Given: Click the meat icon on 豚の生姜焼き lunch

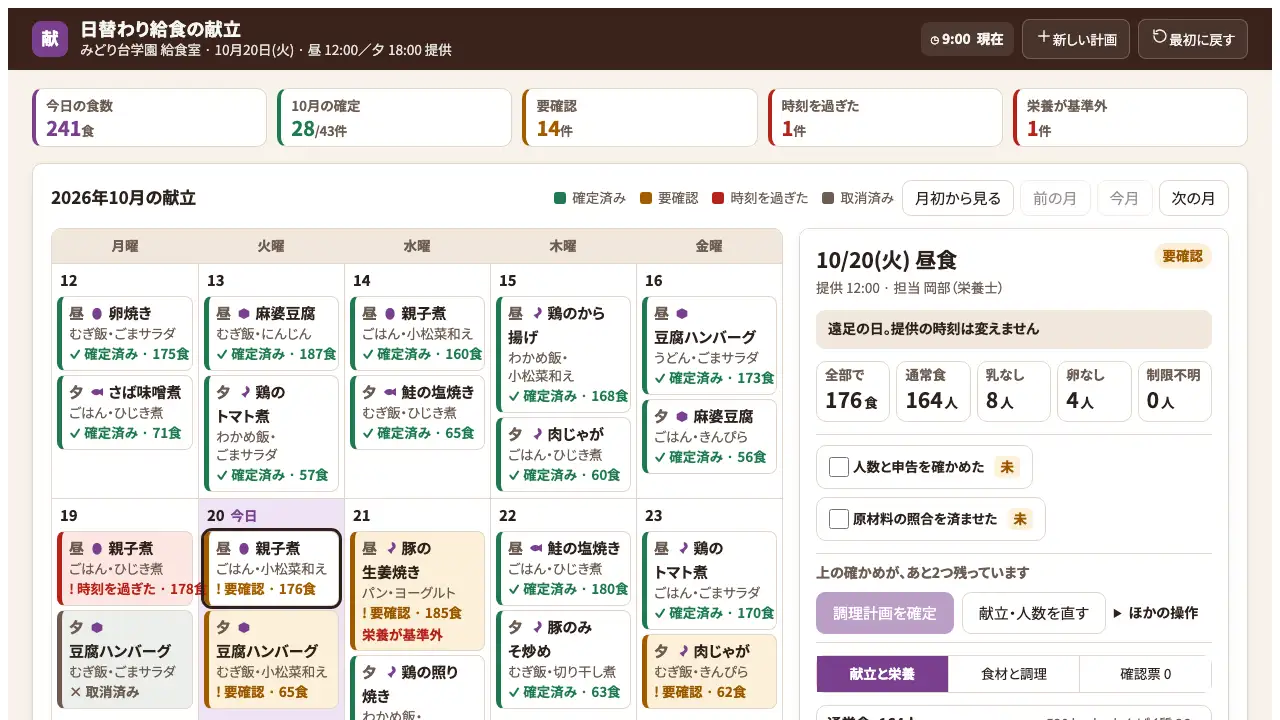Looking at the screenshot, I should click(x=390, y=548).
